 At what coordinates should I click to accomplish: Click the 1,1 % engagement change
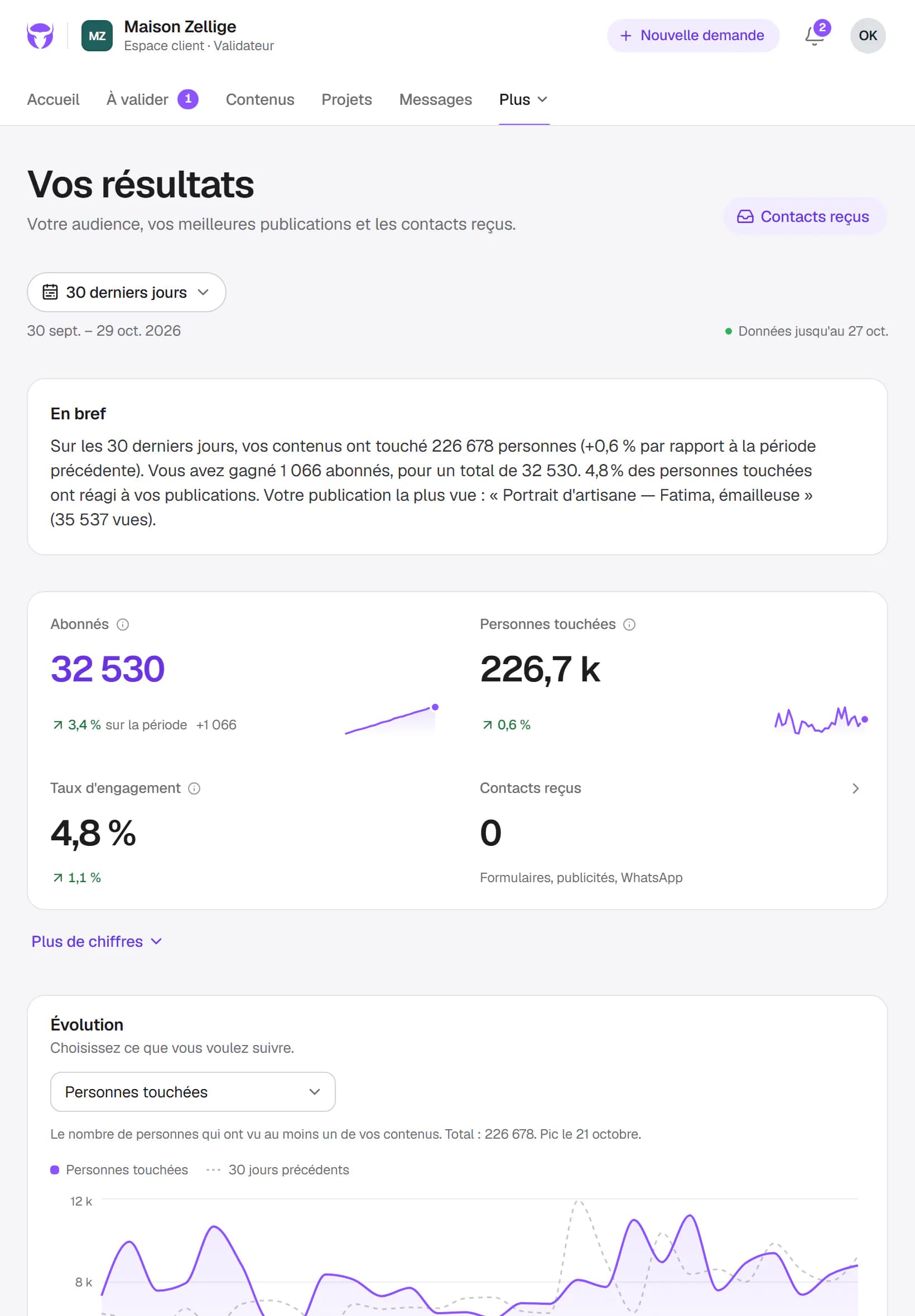click(77, 878)
